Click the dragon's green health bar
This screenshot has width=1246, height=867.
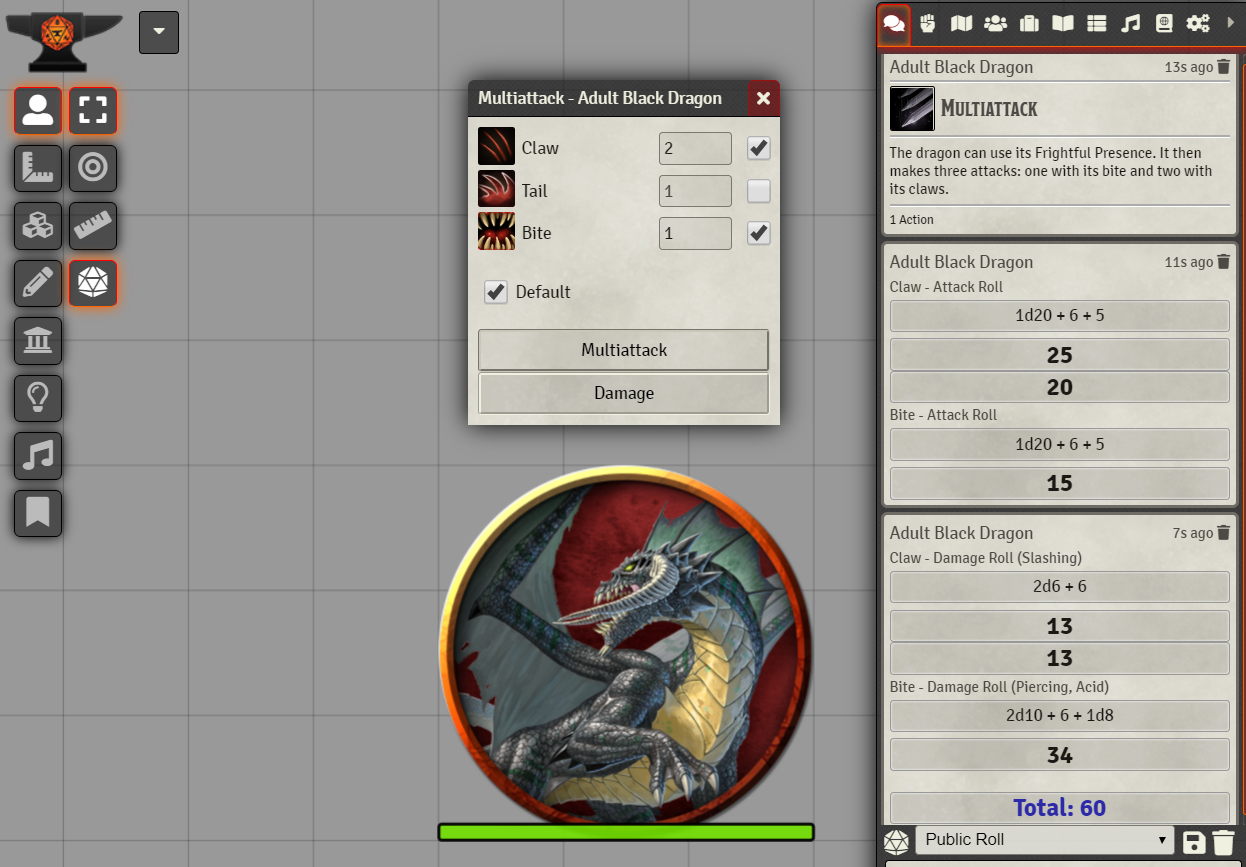point(626,832)
